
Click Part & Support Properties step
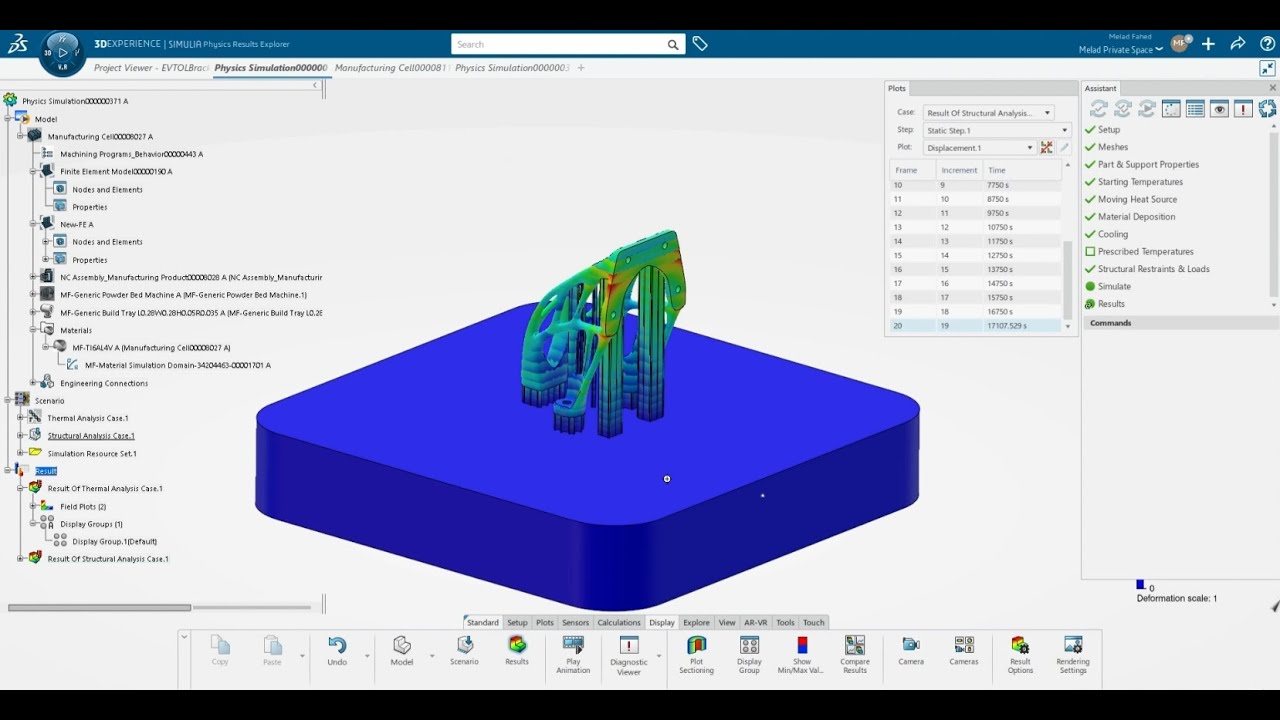point(1148,165)
